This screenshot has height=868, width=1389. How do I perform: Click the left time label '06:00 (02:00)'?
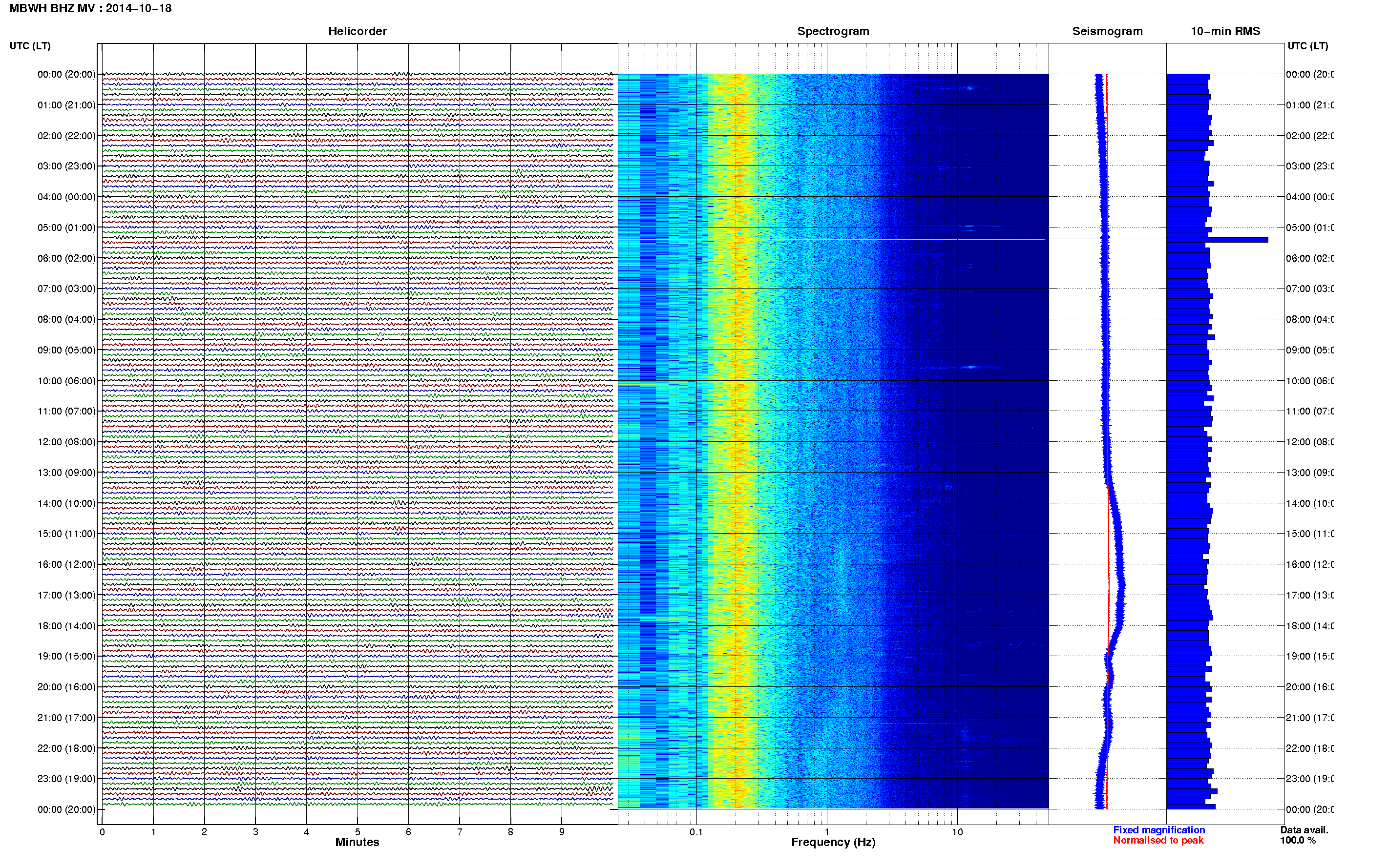click(x=66, y=258)
